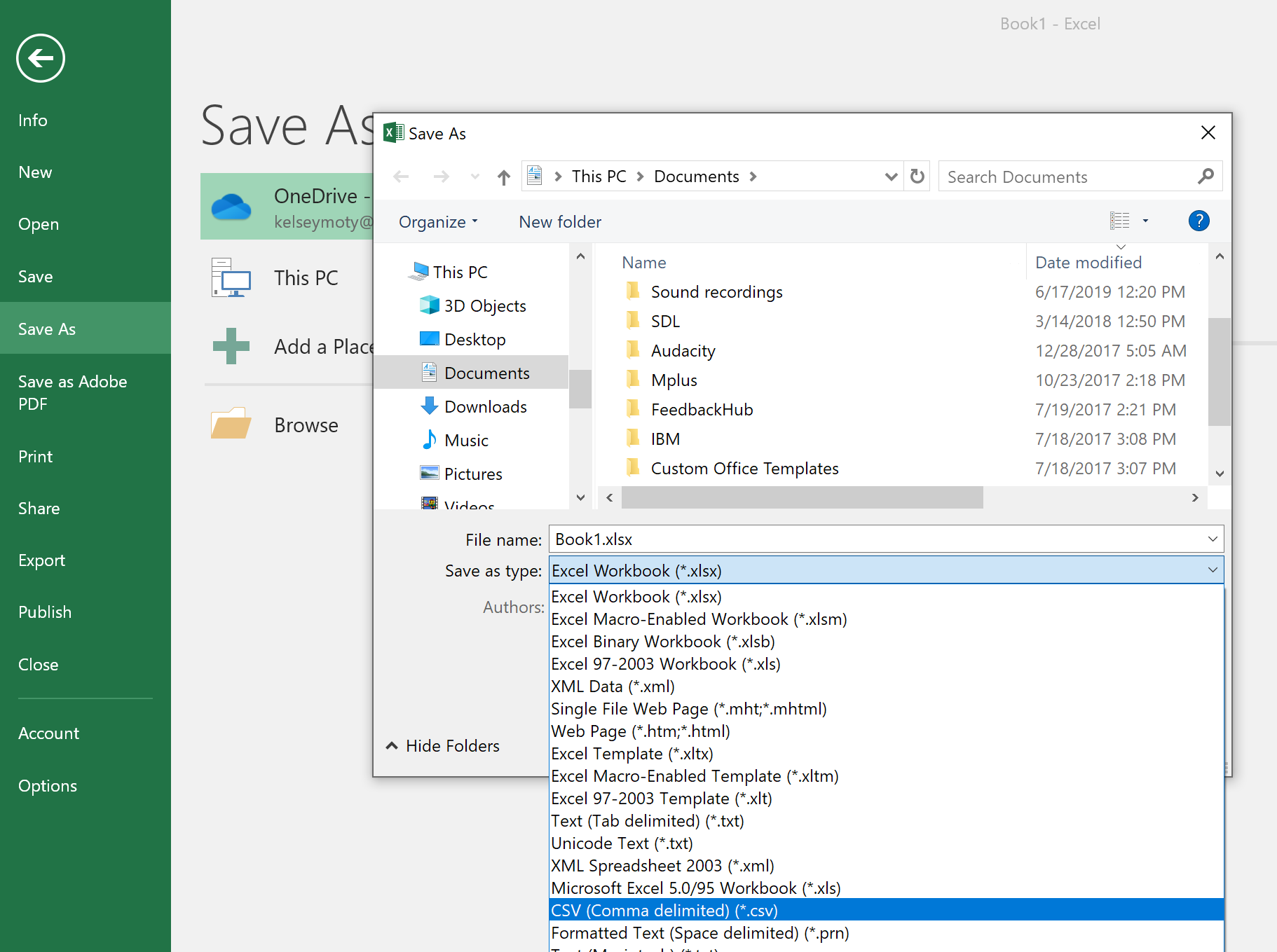Click the 3D Objects cube icon
The image size is (1277, 952).
429,305
